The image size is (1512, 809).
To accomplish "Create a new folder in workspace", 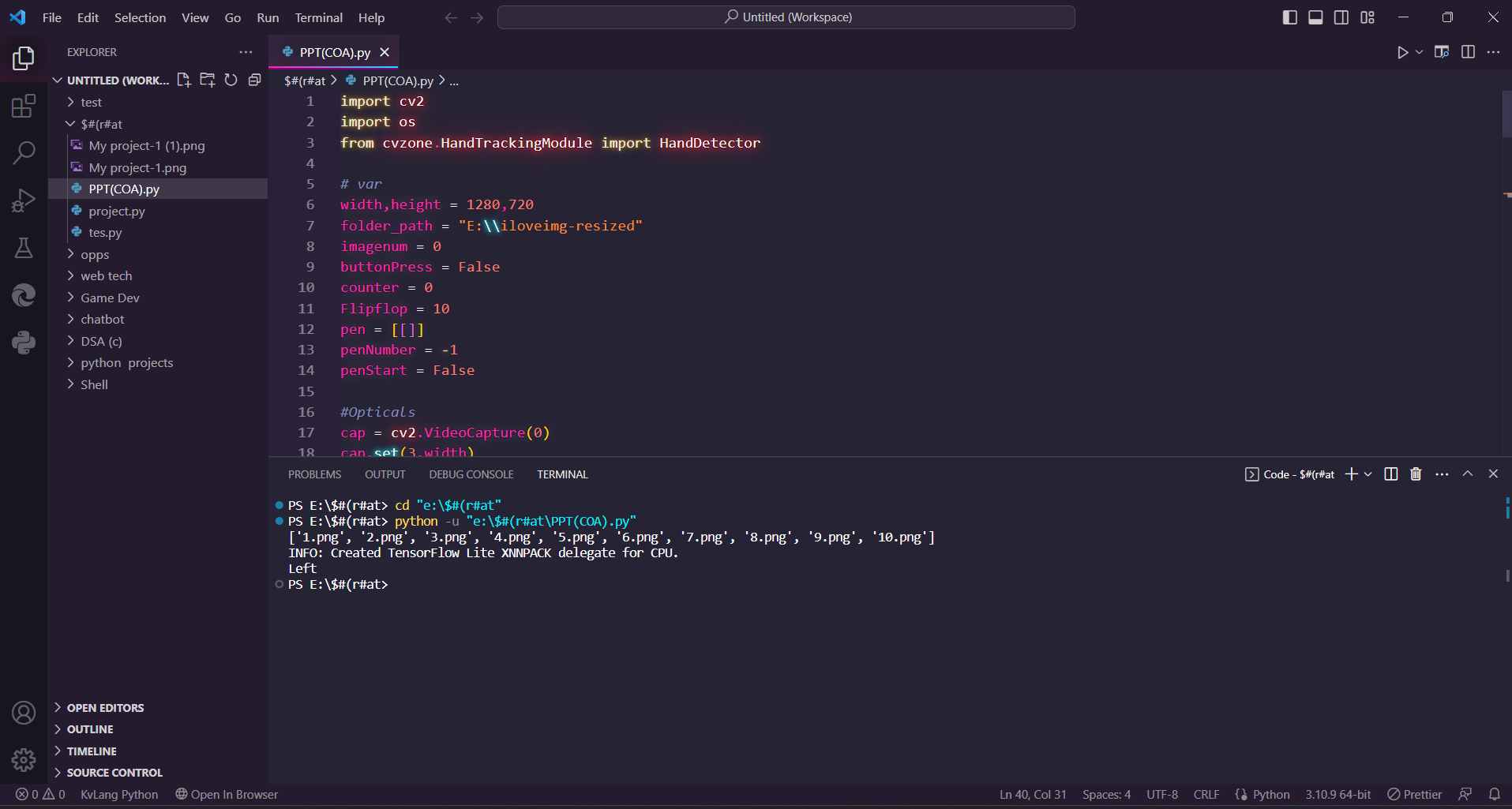I will point(208,80).
